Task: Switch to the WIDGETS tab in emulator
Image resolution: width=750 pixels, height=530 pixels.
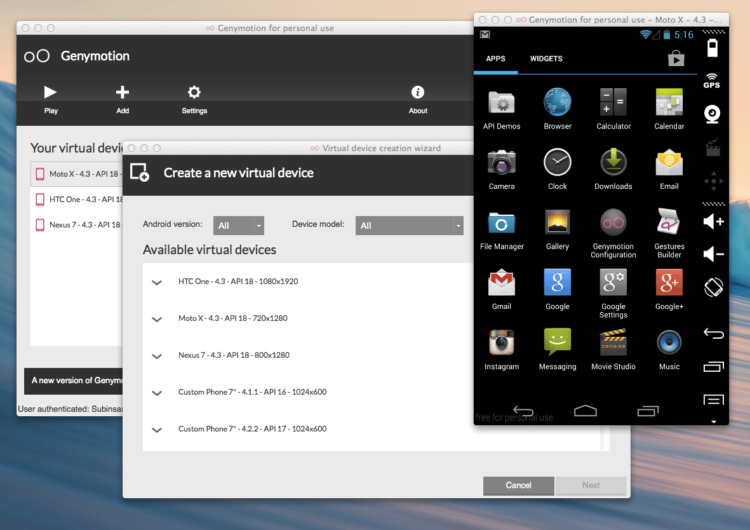Action: point(546,59)
